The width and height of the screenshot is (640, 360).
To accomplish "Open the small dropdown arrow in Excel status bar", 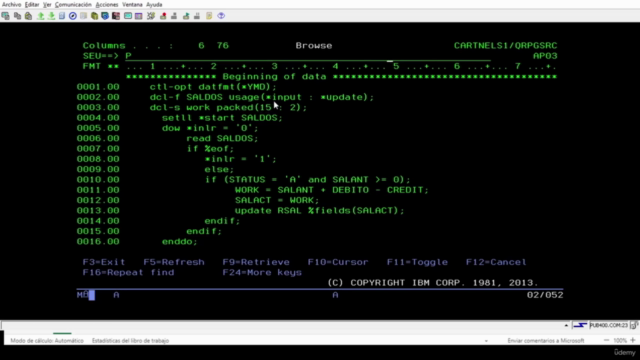I will click(x=486, y=341).
